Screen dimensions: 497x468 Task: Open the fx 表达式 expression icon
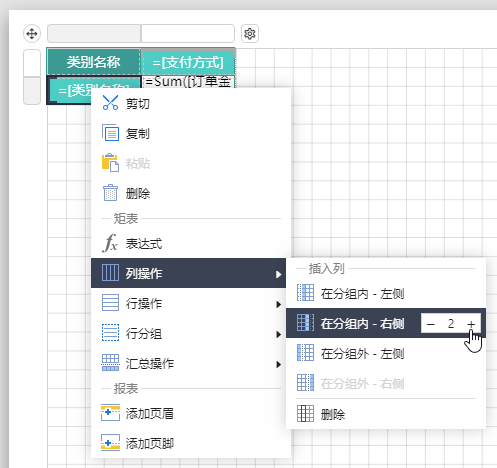[x=110, y=243]
